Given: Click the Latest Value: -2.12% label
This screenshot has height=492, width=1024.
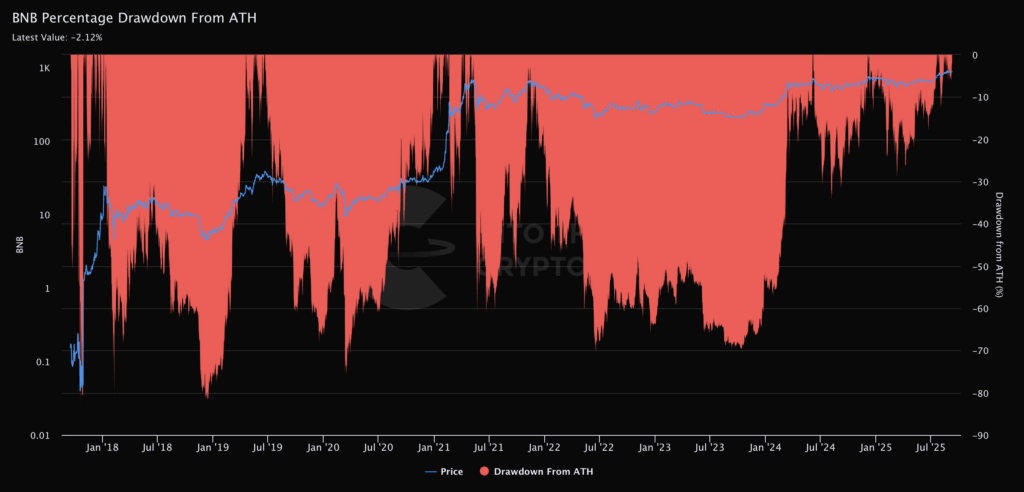Looking at the screenshot, I should (x=57, y=37).
